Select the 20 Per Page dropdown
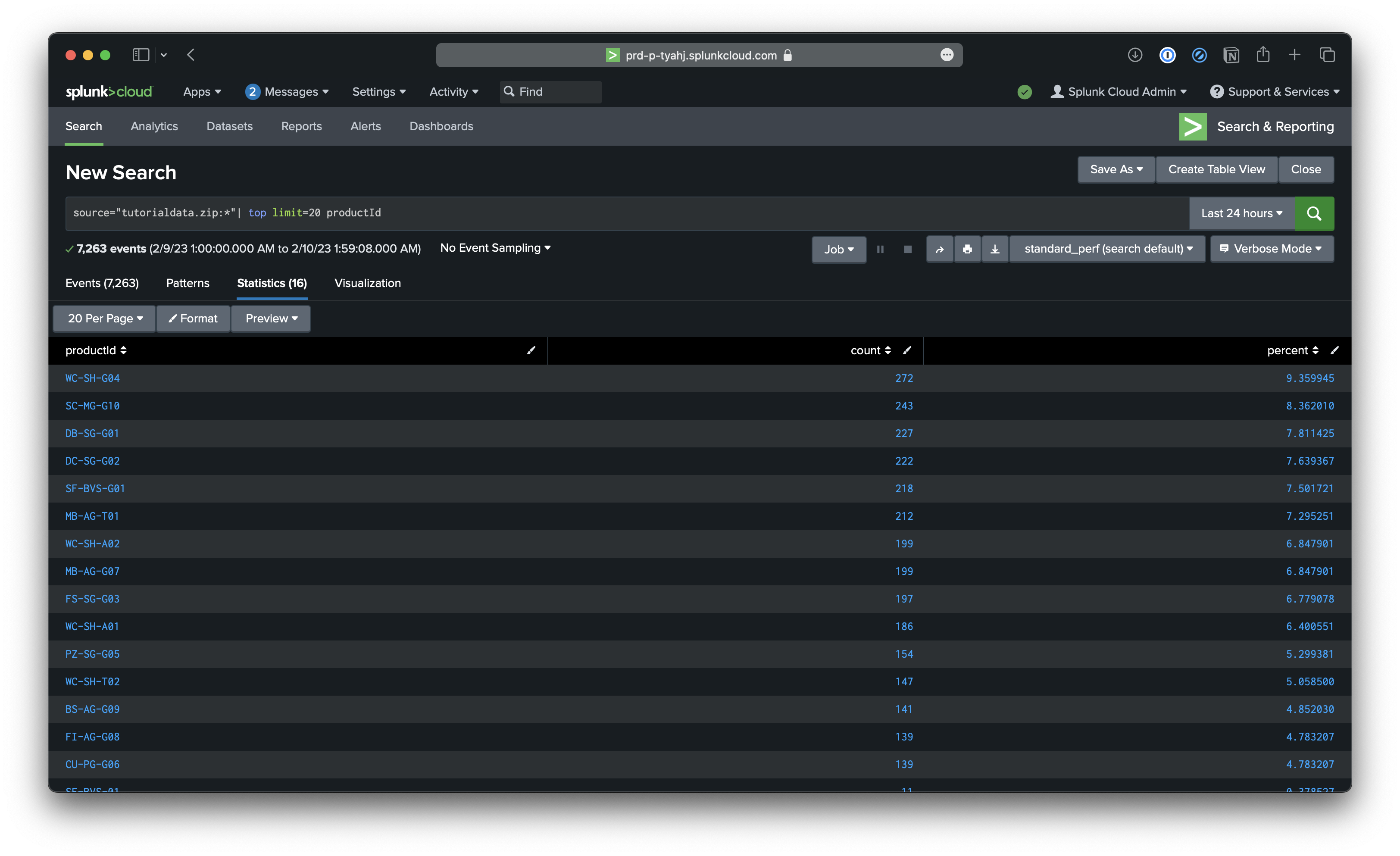Viewport: 1400px width, 856px height. 104,318
